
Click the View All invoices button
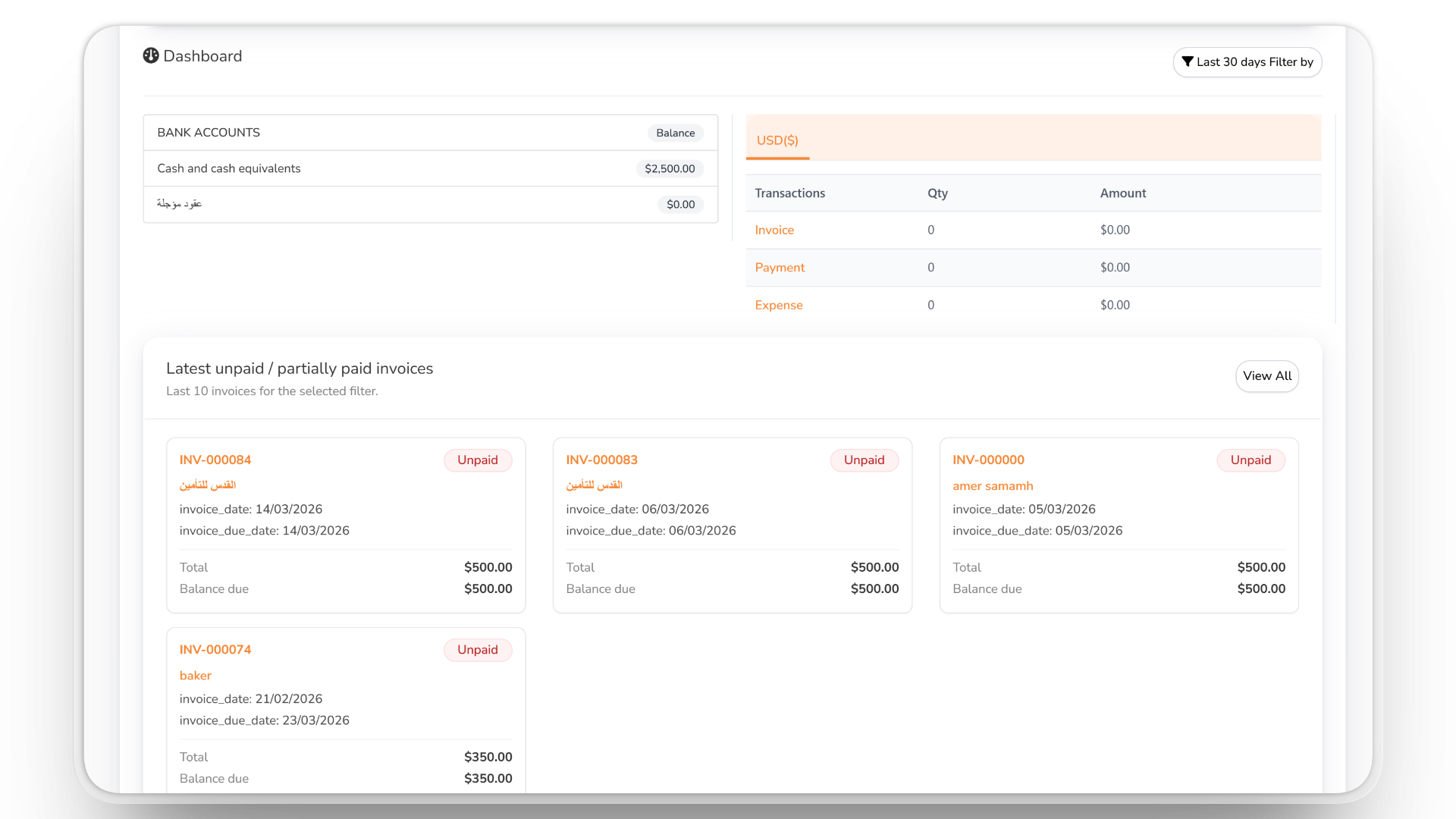pyautogui.click(x=1266, y=376)
